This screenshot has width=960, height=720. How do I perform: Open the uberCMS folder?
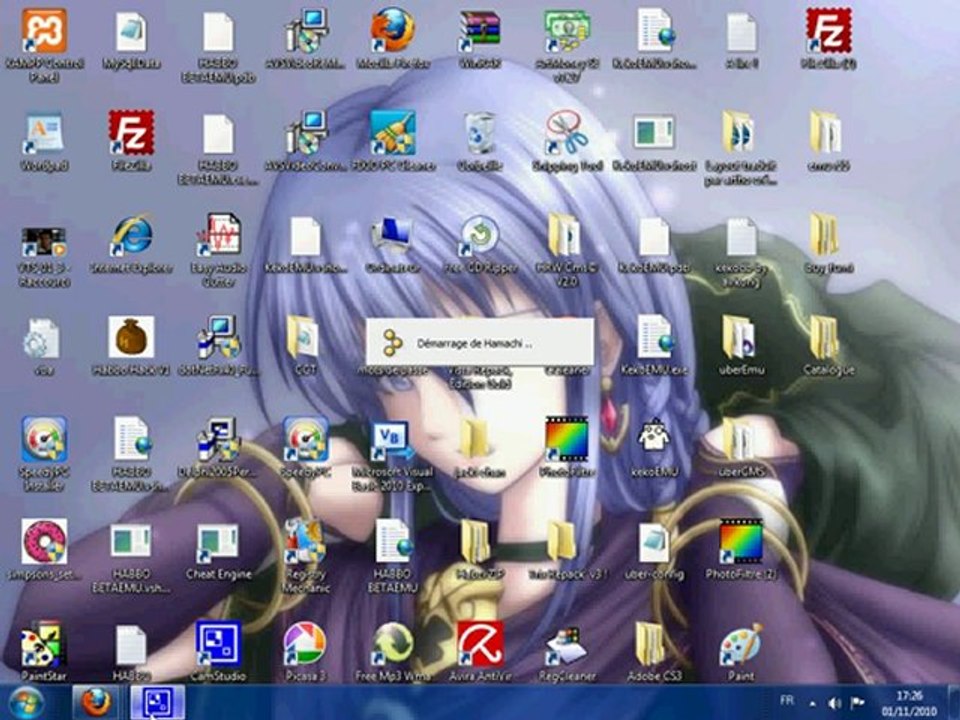(740, 440)
